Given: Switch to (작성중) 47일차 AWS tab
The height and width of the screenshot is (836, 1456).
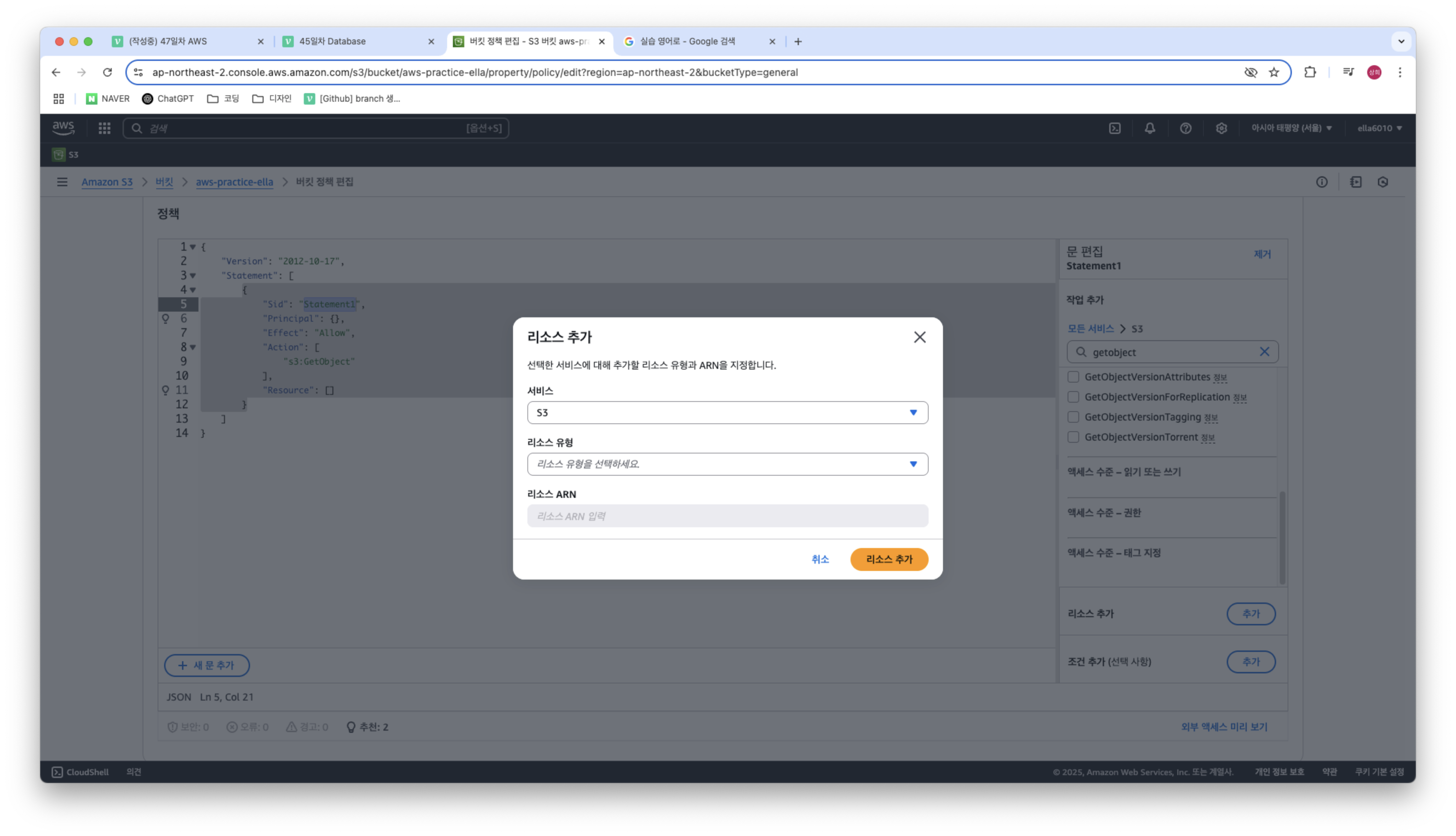Looking at the screenshot, I should pos(186,41).
